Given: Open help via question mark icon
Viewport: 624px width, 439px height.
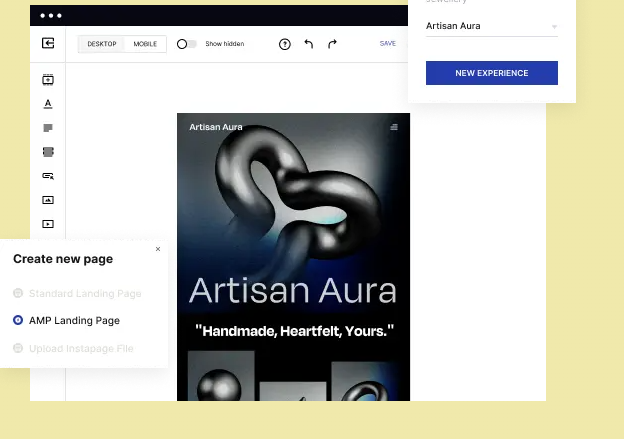Looking at the screenshot, I should click(x=285, y=44).
